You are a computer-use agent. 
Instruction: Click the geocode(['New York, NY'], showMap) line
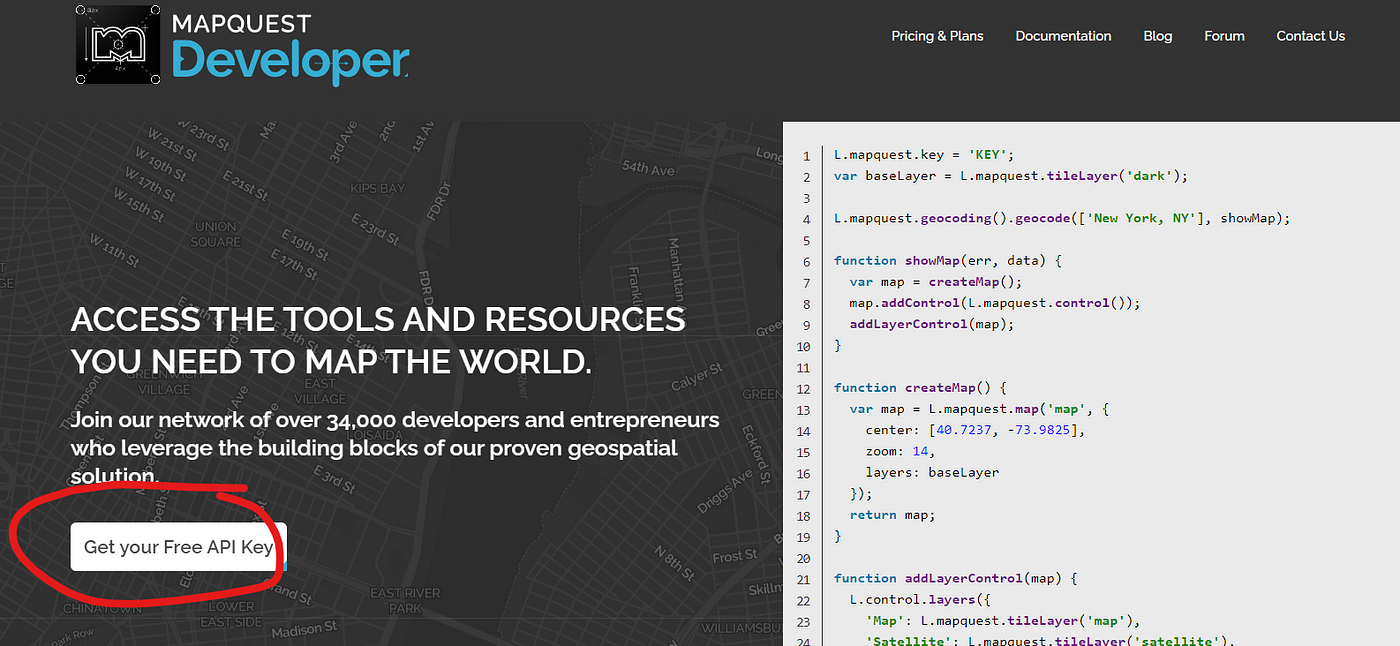point(1062,218)
